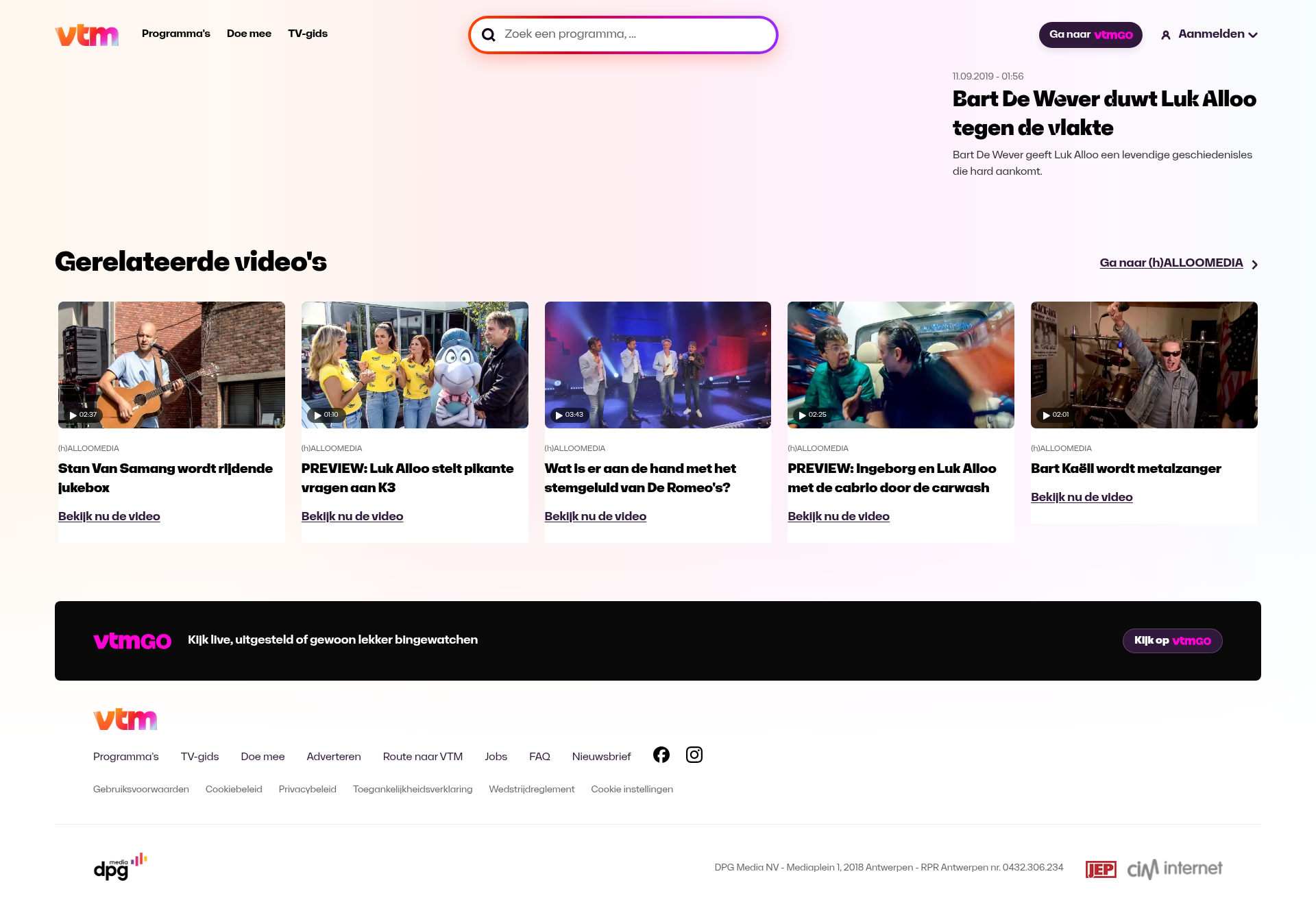The image size is (1316, 913).
Task: Click the user profile icon near Aanmelden
Action: pos(1165,35)
